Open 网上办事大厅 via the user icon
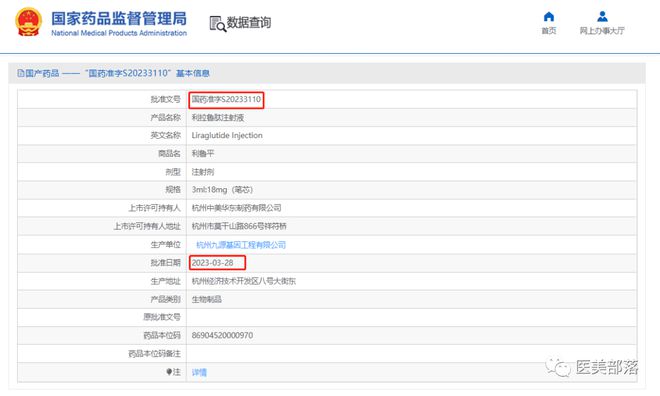 (x=602, y=16)
